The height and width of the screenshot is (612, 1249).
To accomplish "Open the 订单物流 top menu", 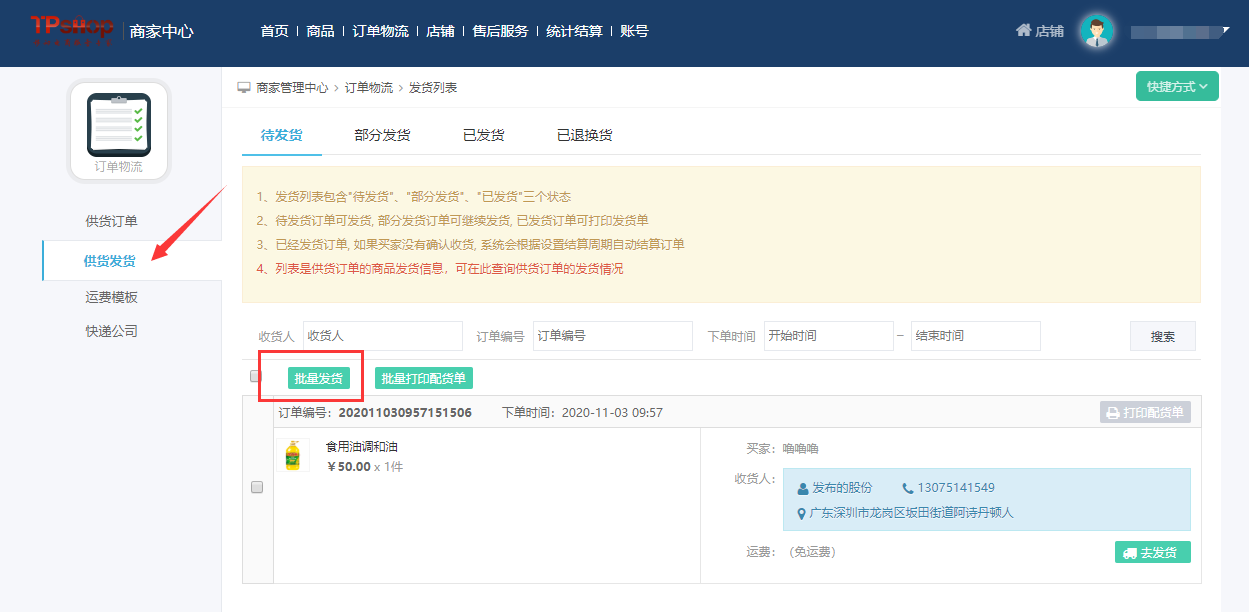I will click(380, 31).
